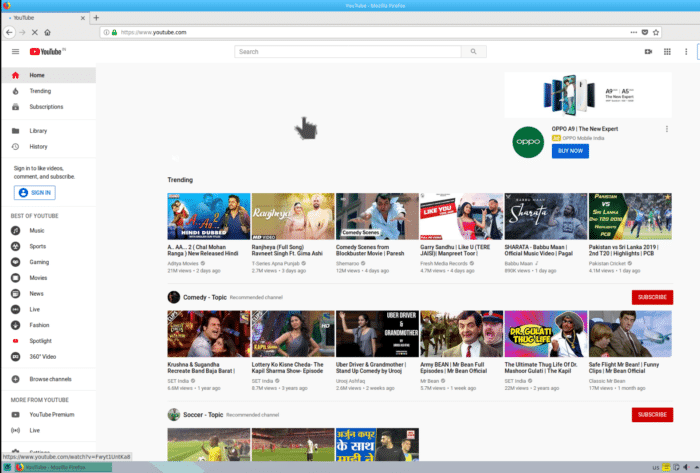The height and width of the screenshot is (473, 700).
Task: Click the Firefox item in the taskbar
Action: tap(62, 467)
